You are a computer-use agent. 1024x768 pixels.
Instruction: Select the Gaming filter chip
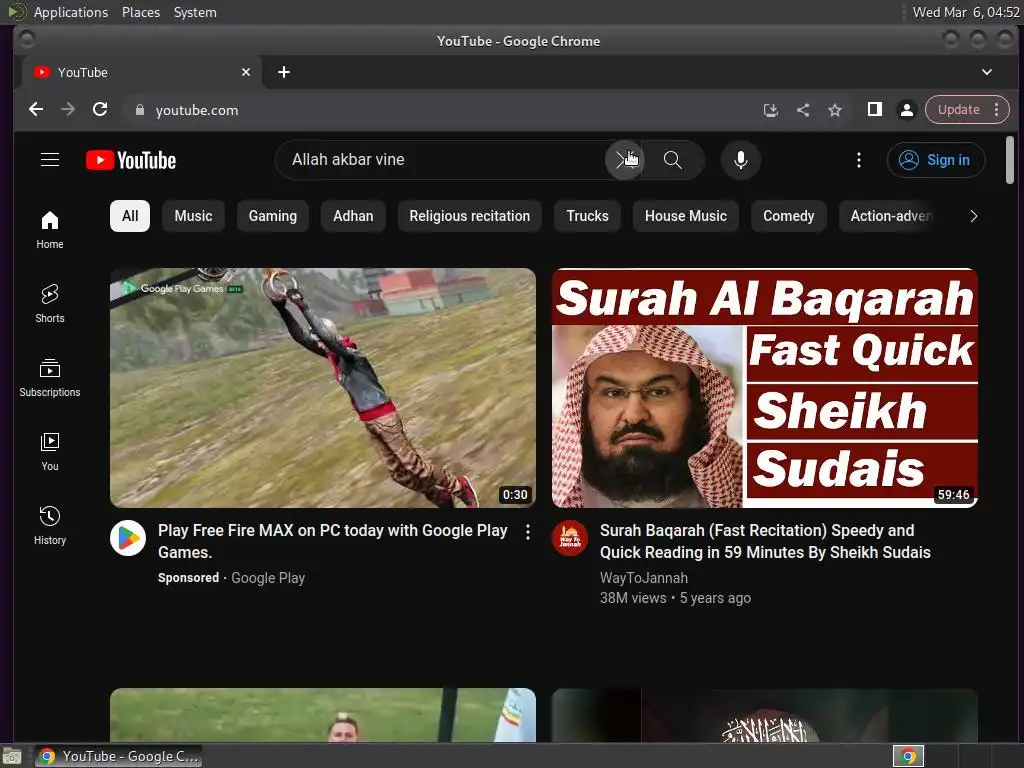tap(272, 216)
